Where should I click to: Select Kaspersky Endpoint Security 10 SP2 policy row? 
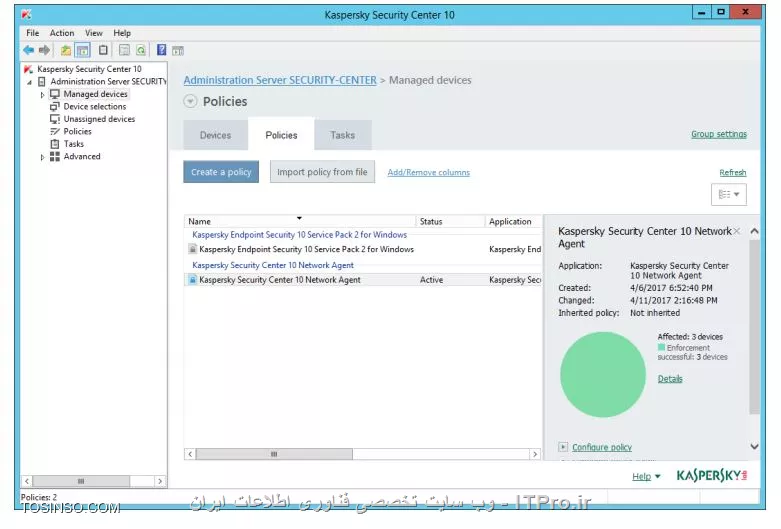pyautogui.click(x=363, y=249)
